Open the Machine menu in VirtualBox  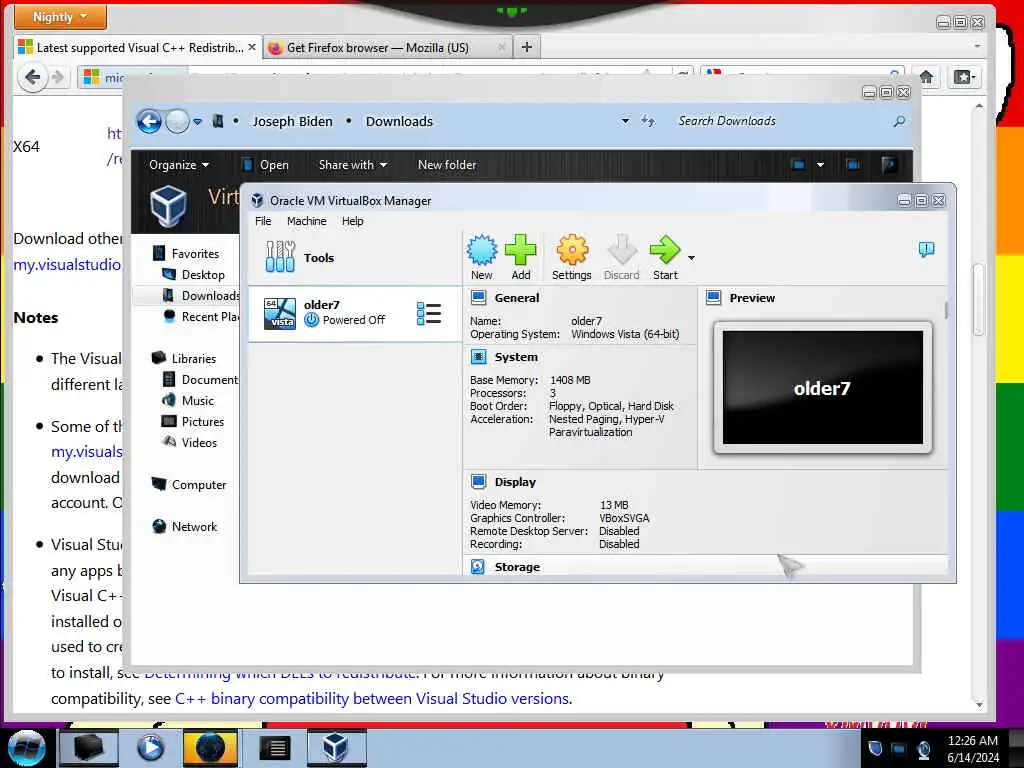click(306, 221)
